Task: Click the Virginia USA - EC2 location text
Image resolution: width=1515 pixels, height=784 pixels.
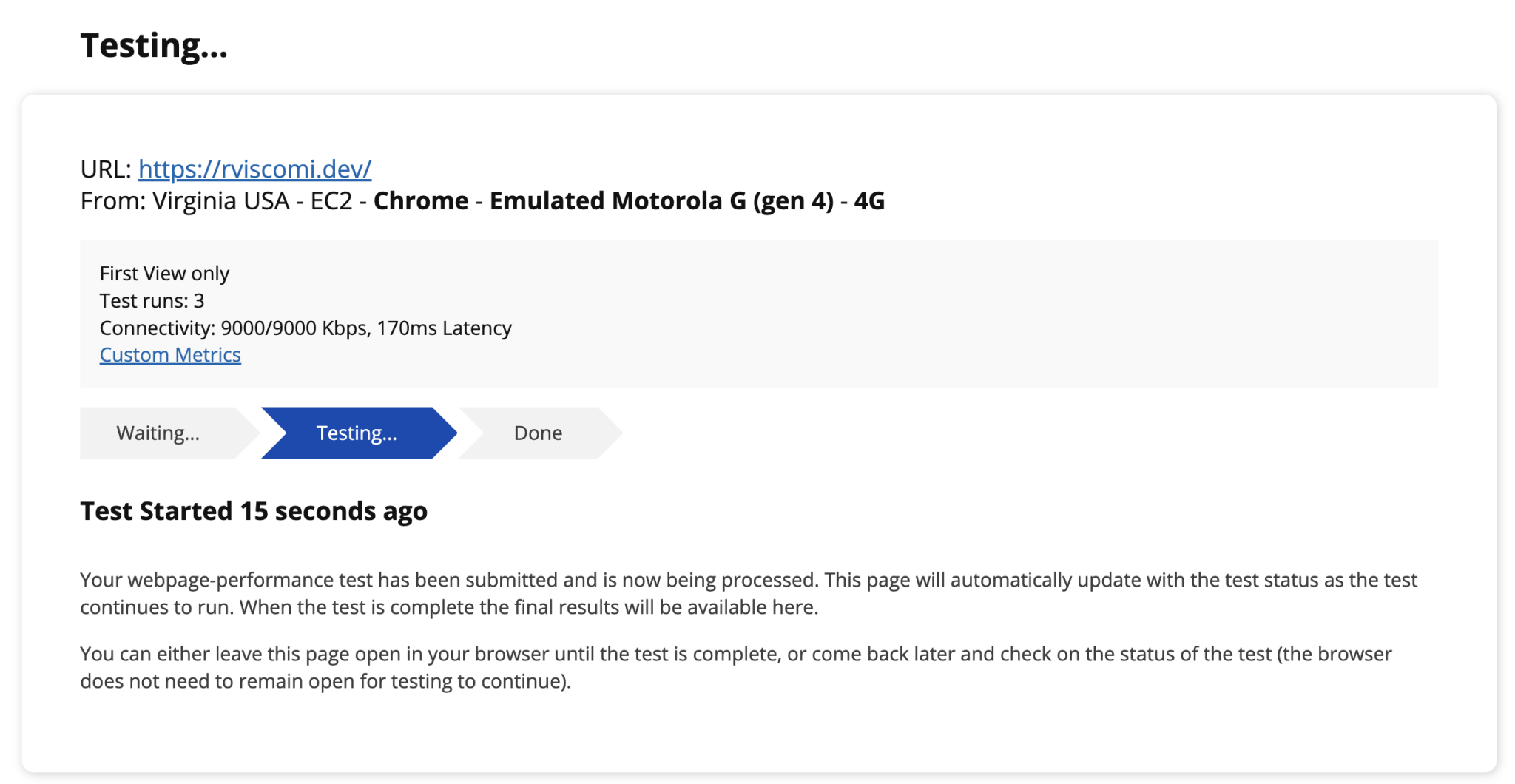Action: pyautogui.click(x=252, y=201)
